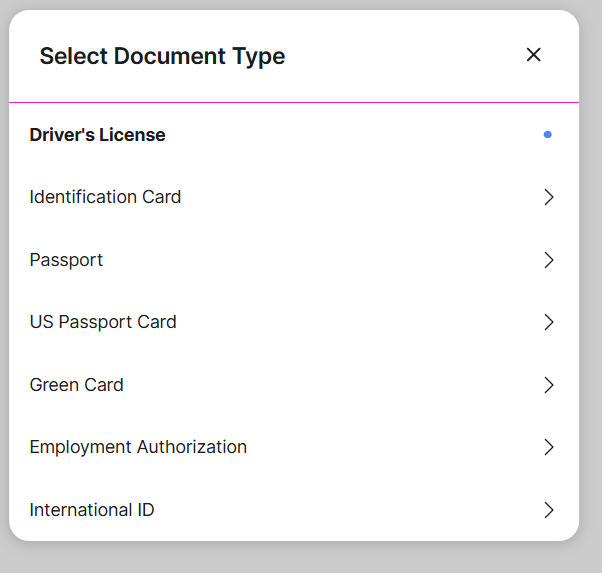Viewport: 602px width, 573px height.
Task: Close the Select Document Type dialog
Action: tap(533, 55)
